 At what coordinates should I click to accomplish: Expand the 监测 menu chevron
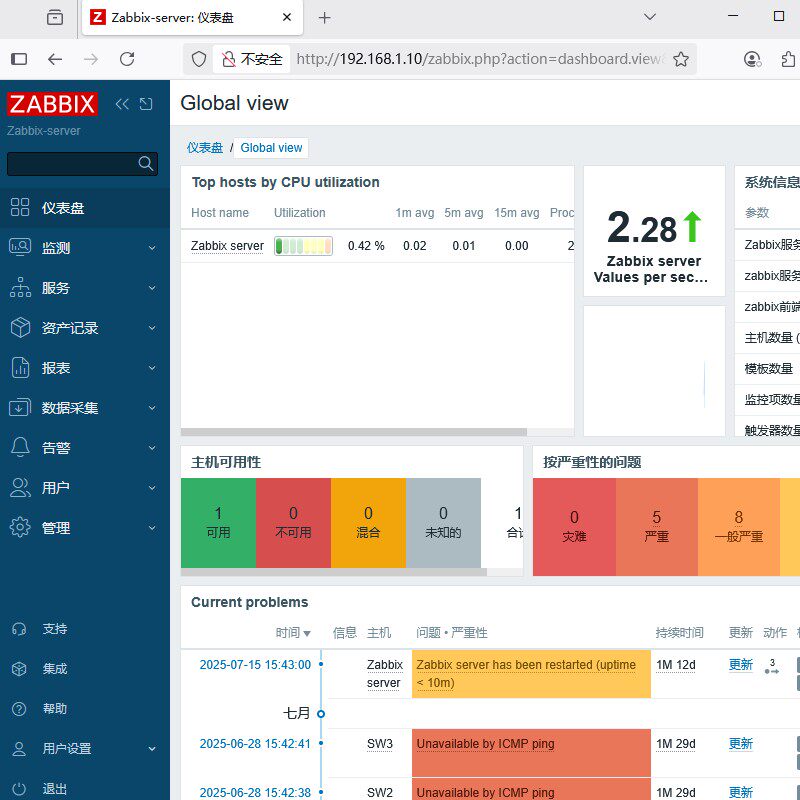click(x=152, y=248)
